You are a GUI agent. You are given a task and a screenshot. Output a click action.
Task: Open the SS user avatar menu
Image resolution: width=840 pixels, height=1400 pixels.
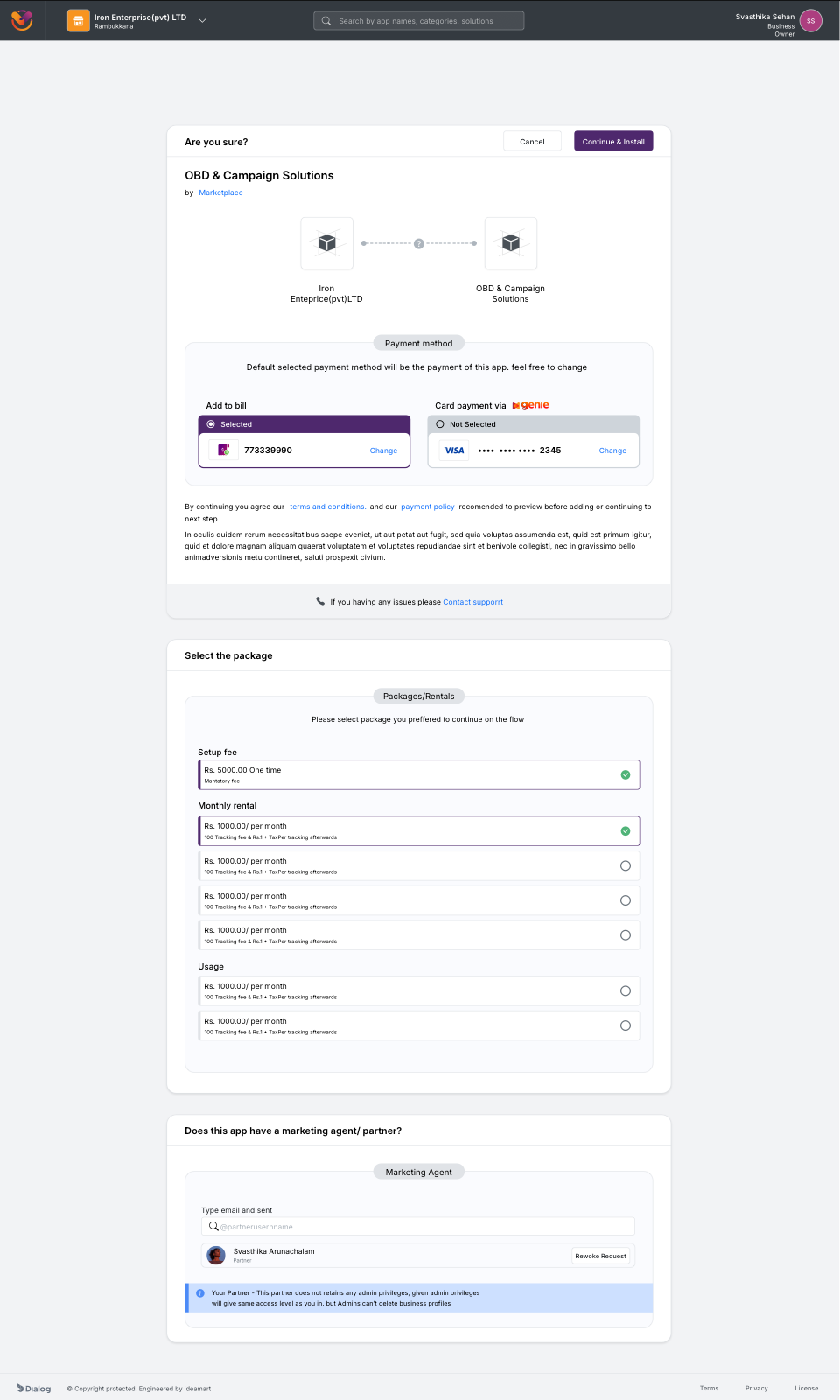pos(811,20)
